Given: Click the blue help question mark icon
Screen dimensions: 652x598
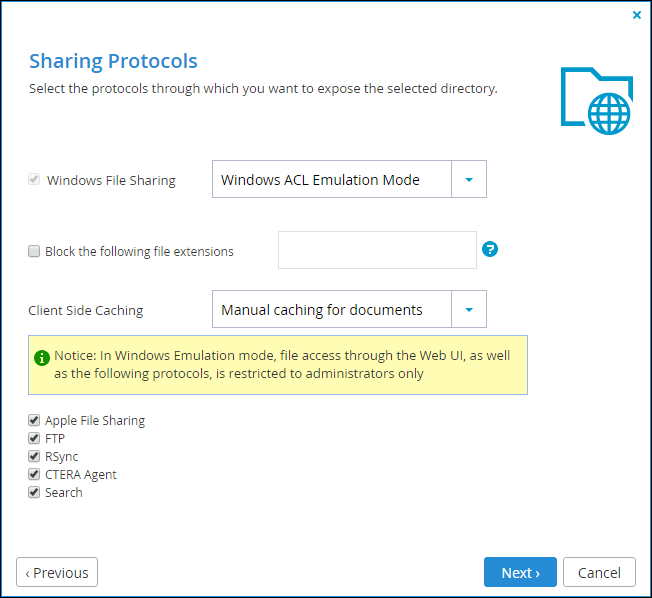Looking at the screenshot, I should point(490,250).
